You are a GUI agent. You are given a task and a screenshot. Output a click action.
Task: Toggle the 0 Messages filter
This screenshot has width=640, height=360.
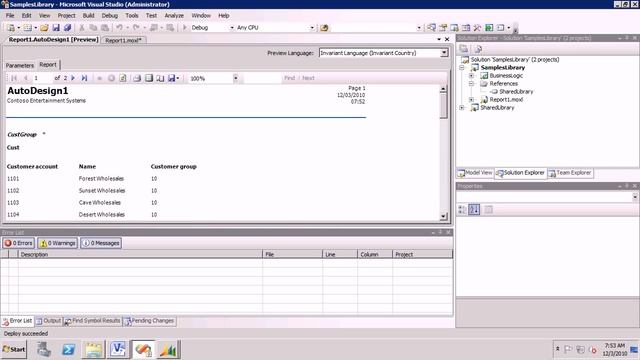pos(101,243)
